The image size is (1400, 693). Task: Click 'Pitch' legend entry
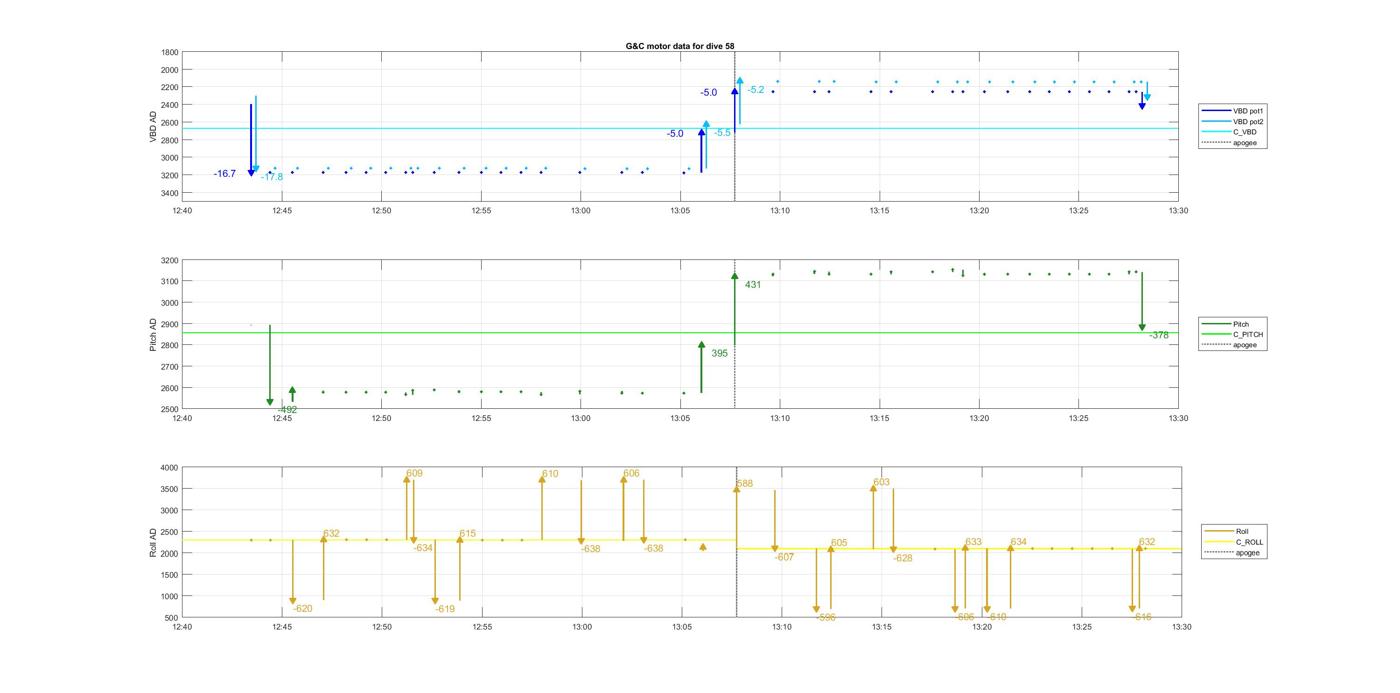[x=1241, y=324]
